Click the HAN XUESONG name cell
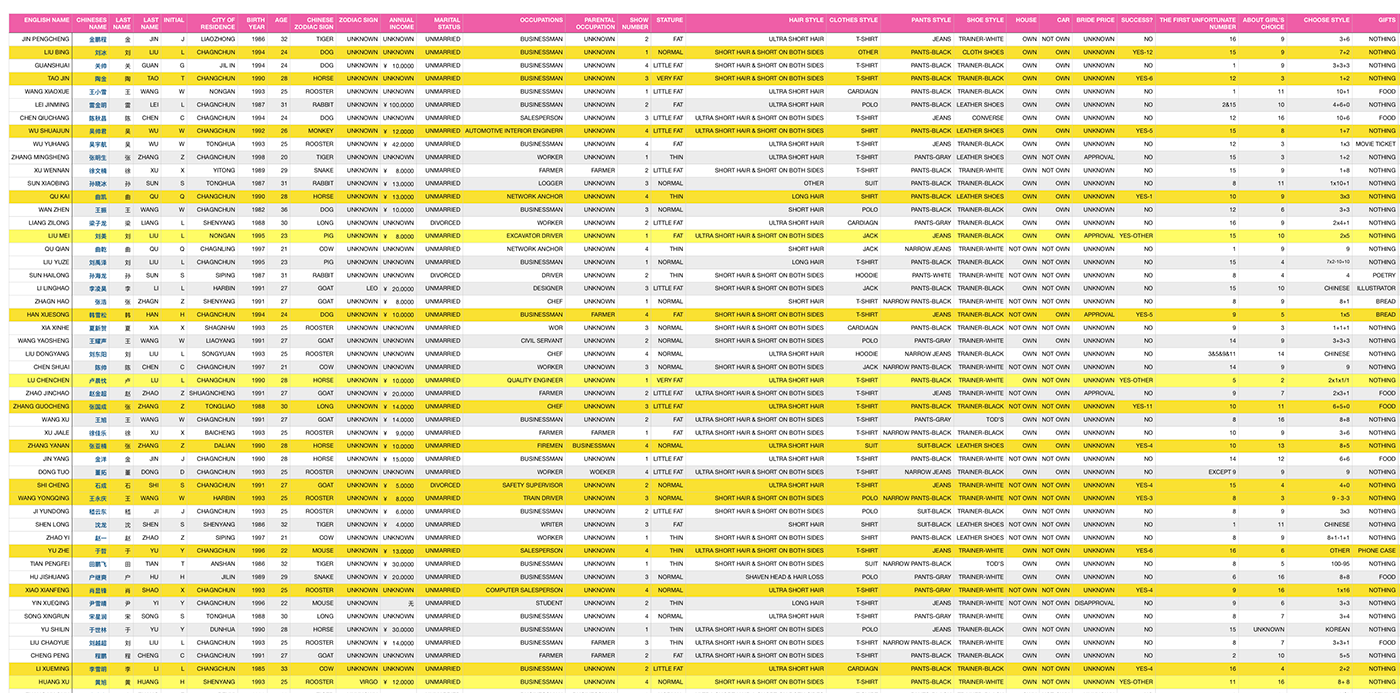The image size is (1400, 693). pos(49,315)
